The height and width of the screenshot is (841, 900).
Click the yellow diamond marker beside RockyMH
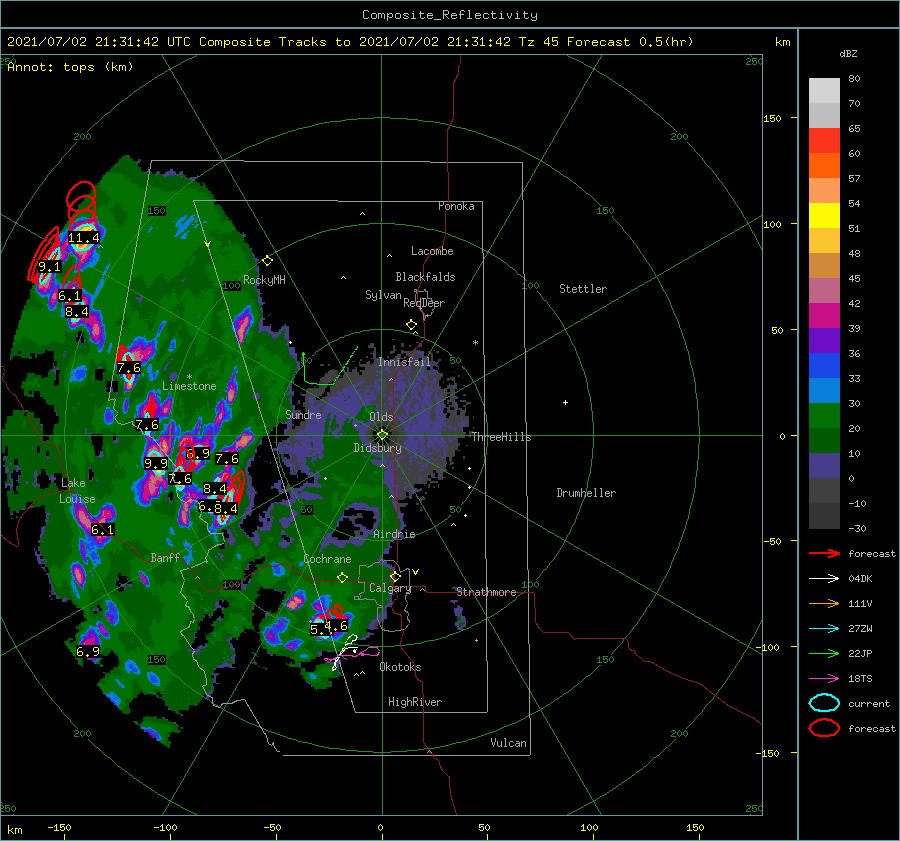point(267,261)
